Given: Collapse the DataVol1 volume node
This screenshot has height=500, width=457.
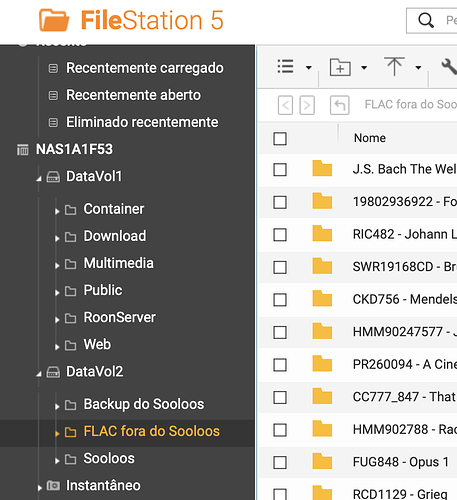Looking at the screenshot, I should [x=39, y=179].
